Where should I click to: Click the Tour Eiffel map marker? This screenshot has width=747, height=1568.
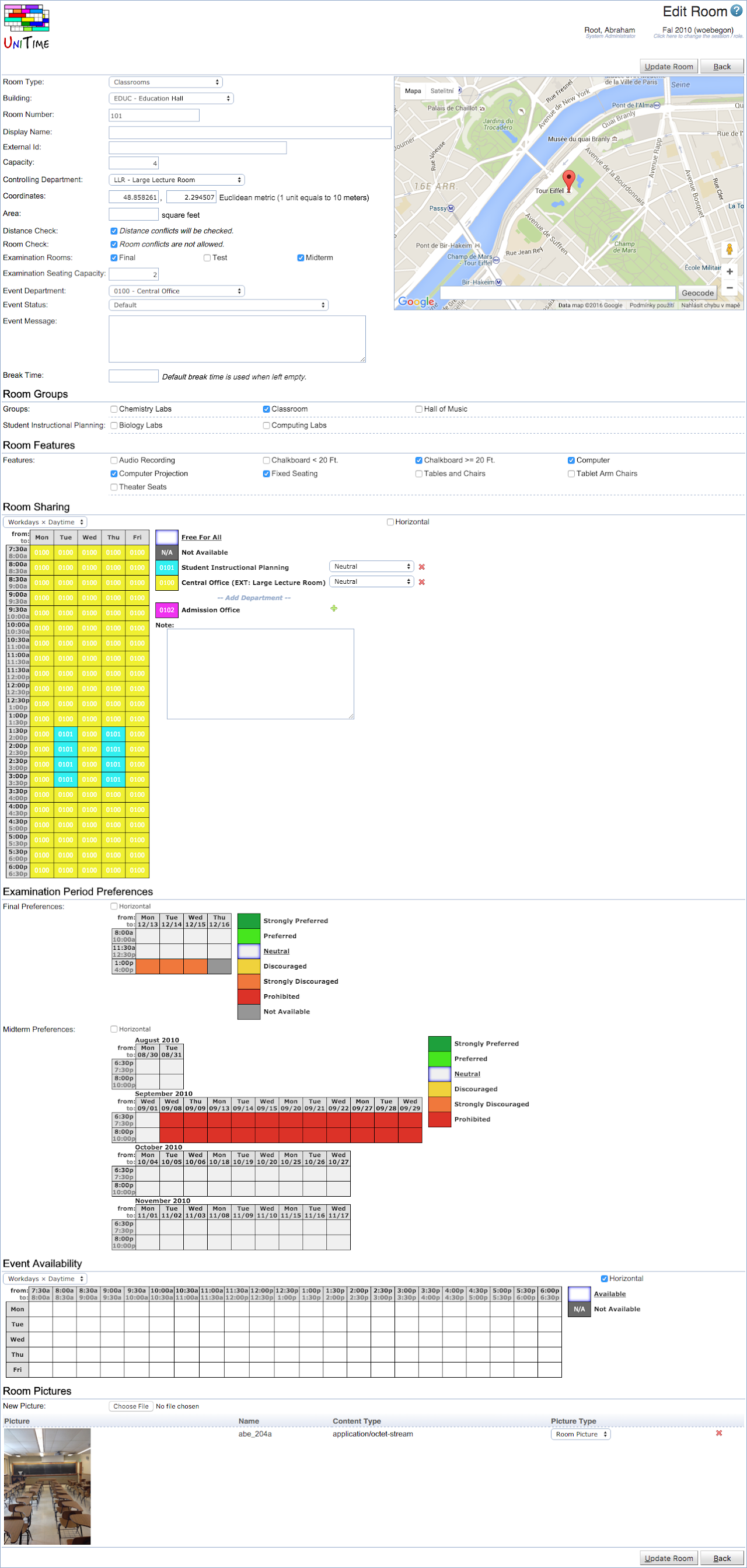(569, 181)
